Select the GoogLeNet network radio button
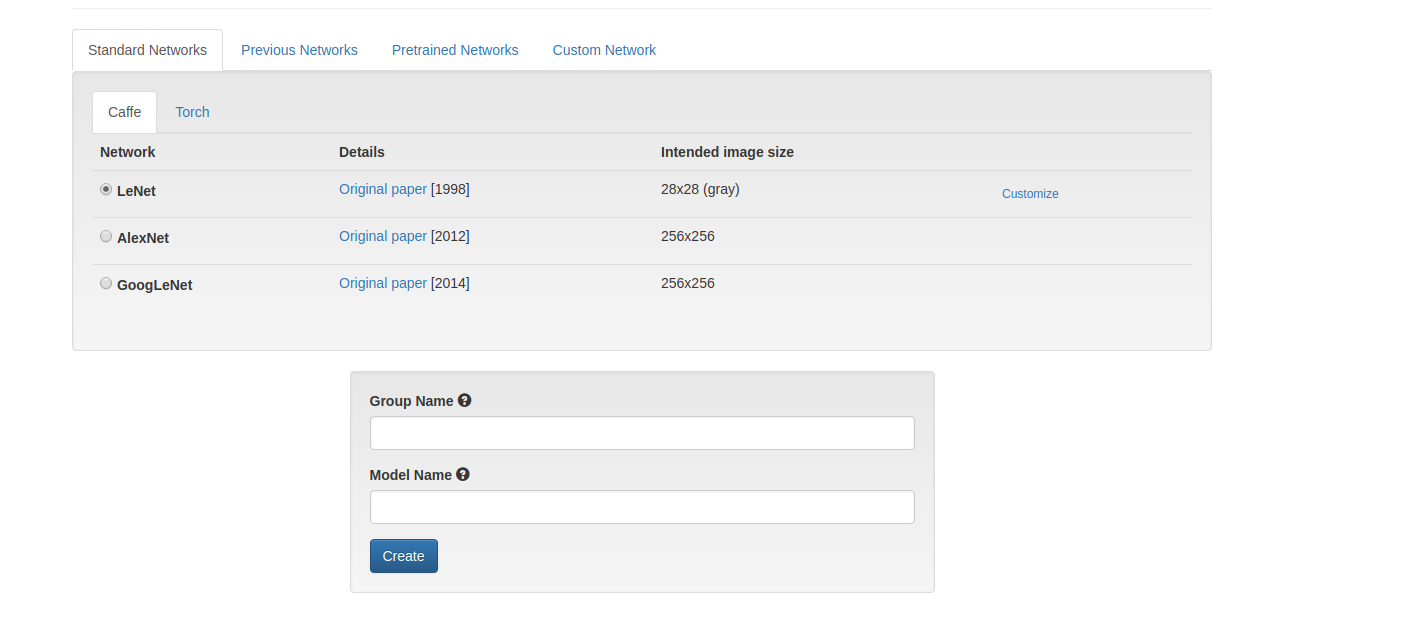 (106, 282)
